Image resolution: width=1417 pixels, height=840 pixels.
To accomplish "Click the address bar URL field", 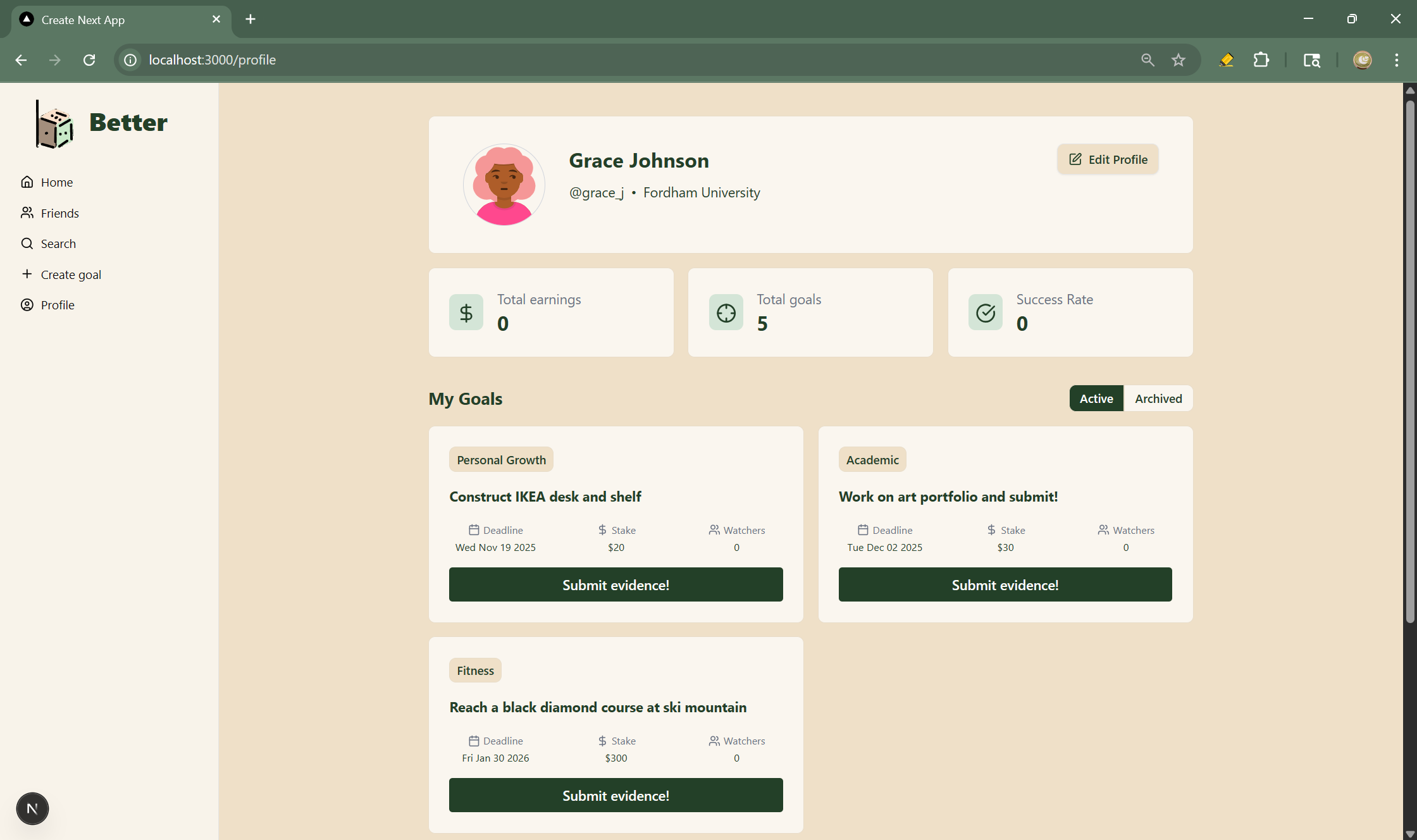I will click(x=569, y=60).
